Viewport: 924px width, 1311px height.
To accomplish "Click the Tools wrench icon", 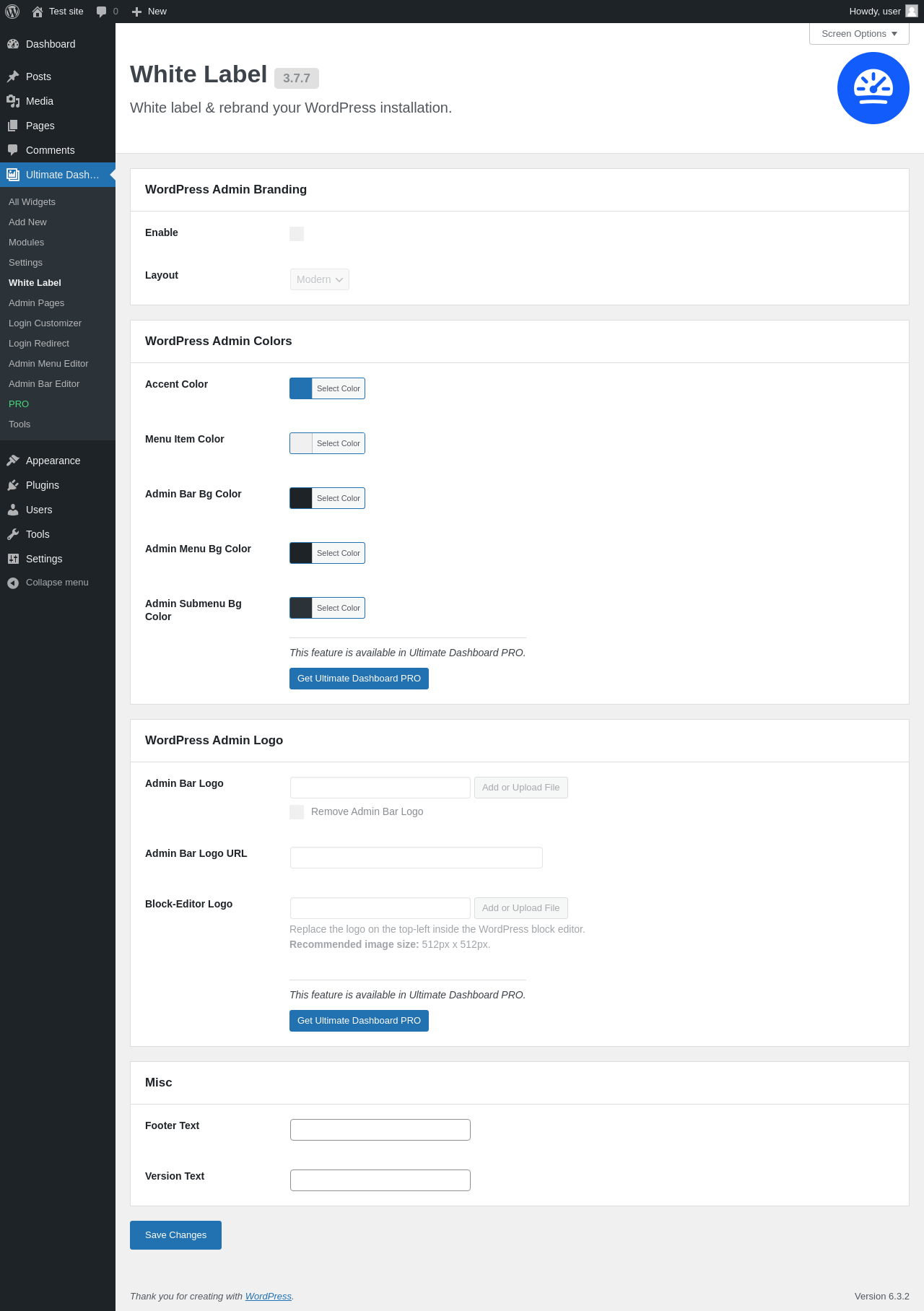I will 13,534.
